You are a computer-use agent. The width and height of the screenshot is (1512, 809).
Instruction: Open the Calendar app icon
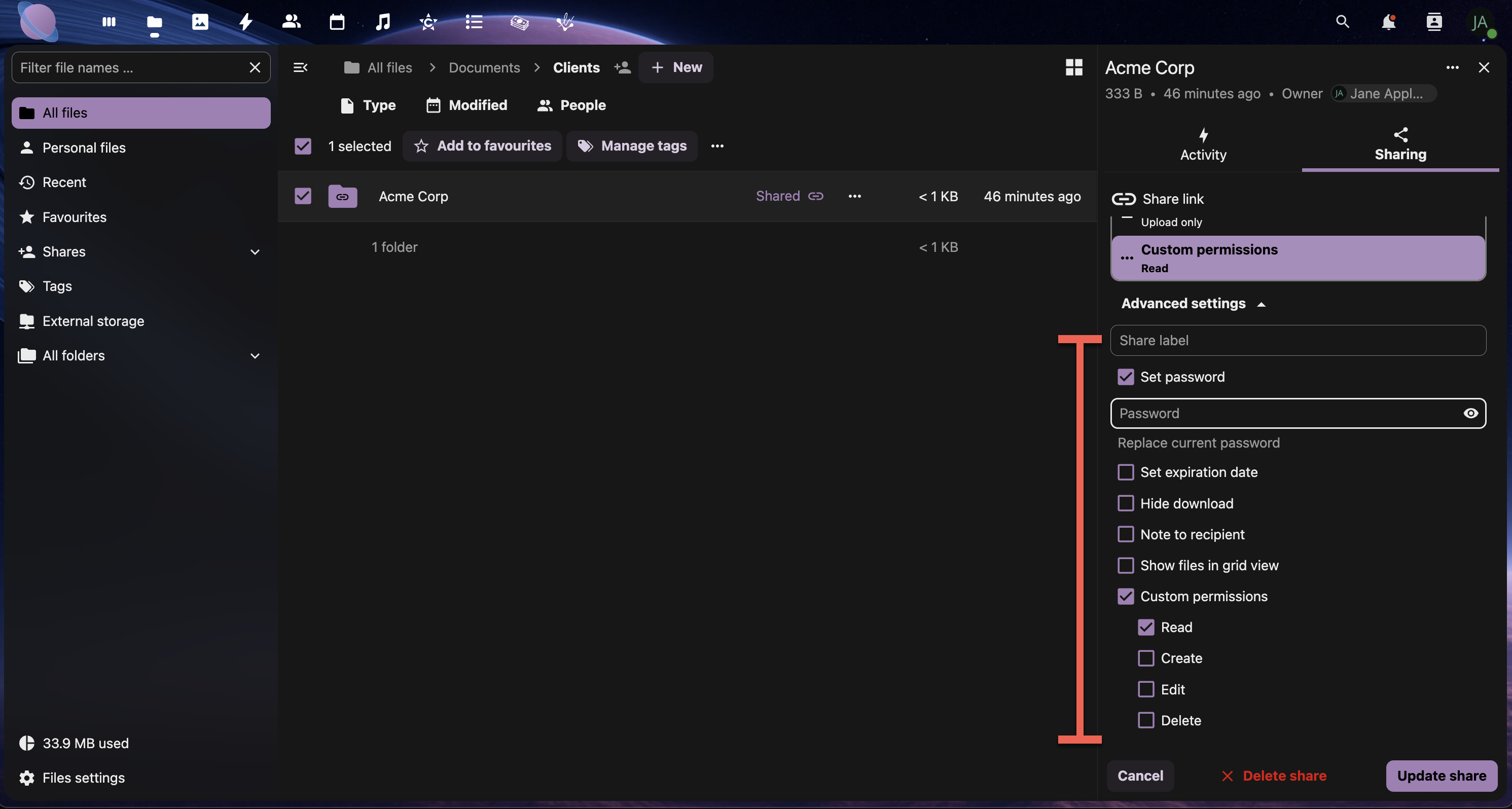click(337, 22)
